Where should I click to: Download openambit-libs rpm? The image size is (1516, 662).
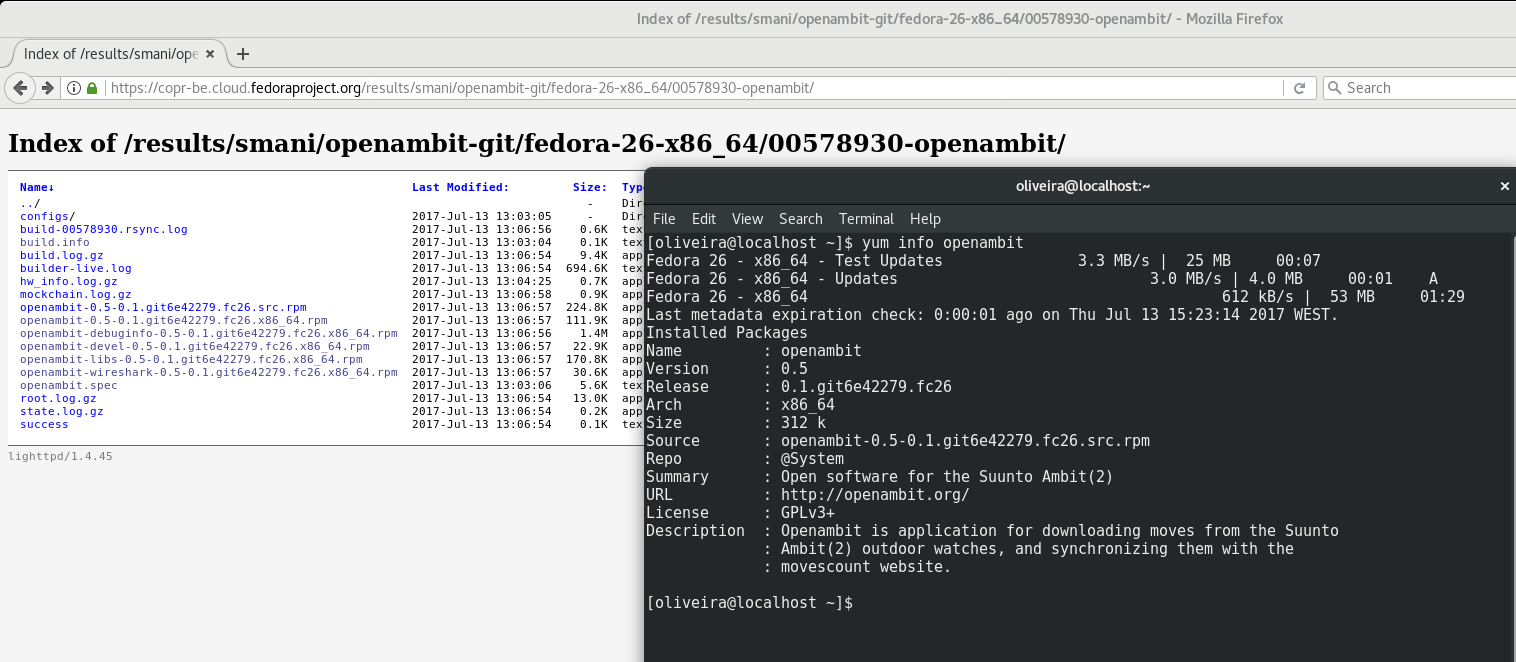point(191,359)
